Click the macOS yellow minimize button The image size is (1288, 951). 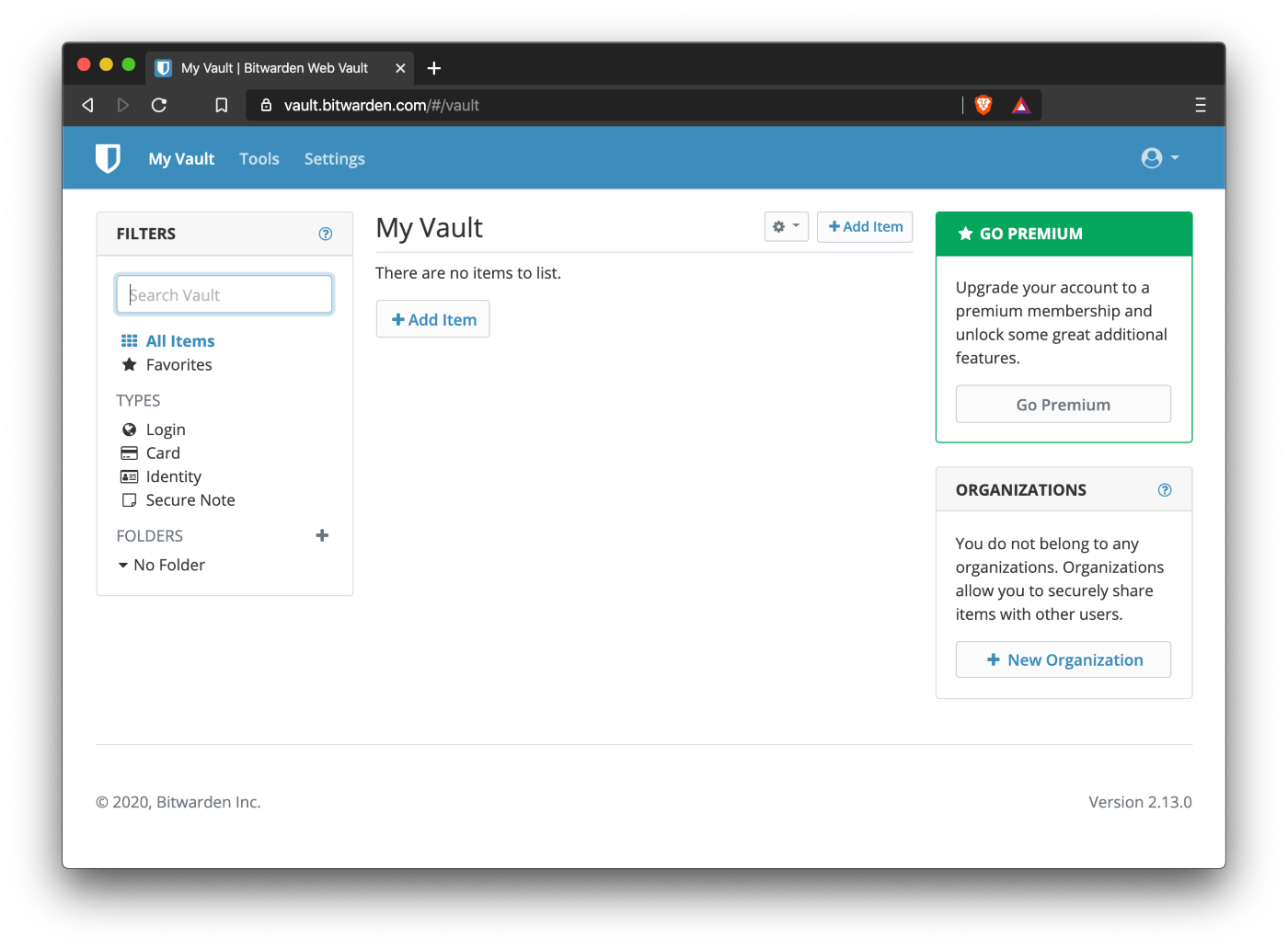106,64
